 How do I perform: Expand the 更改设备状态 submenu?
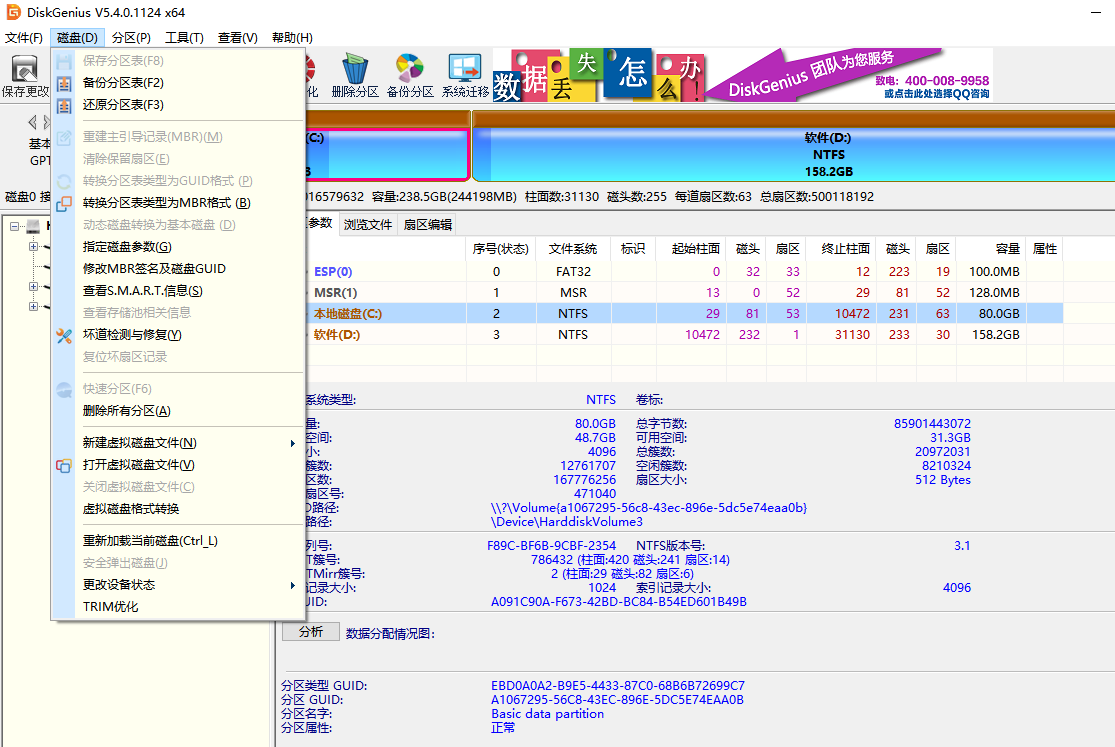(293, 585)
